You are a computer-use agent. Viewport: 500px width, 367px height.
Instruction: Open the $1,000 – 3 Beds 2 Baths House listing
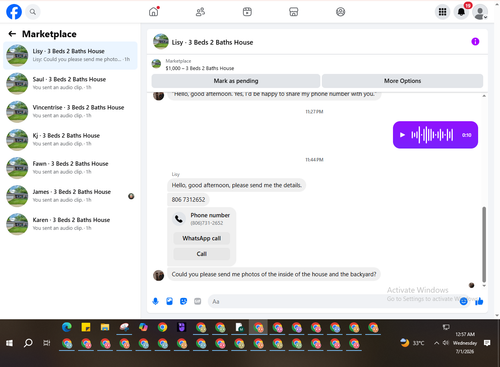click(x=200, y=68)
